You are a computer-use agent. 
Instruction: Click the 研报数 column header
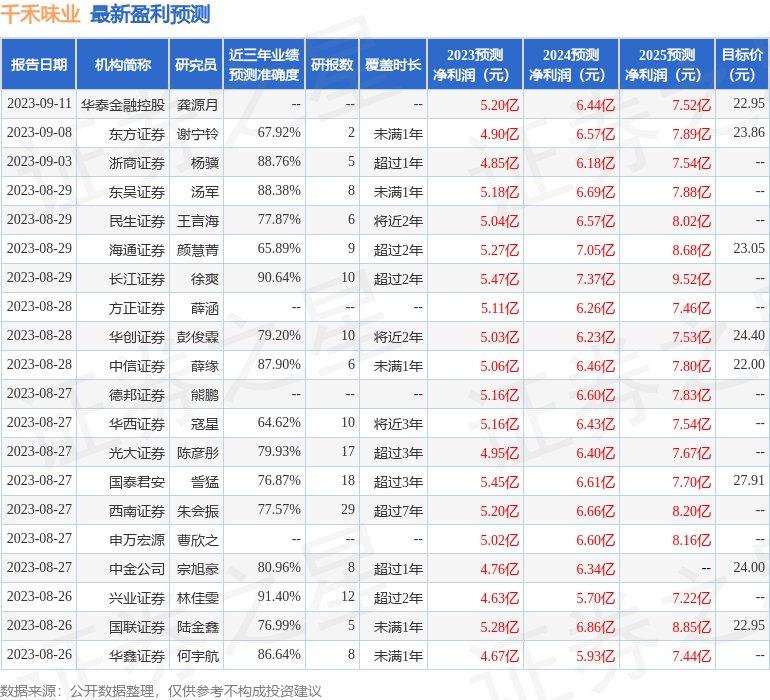pyautogui.click(x=332, y=64)
